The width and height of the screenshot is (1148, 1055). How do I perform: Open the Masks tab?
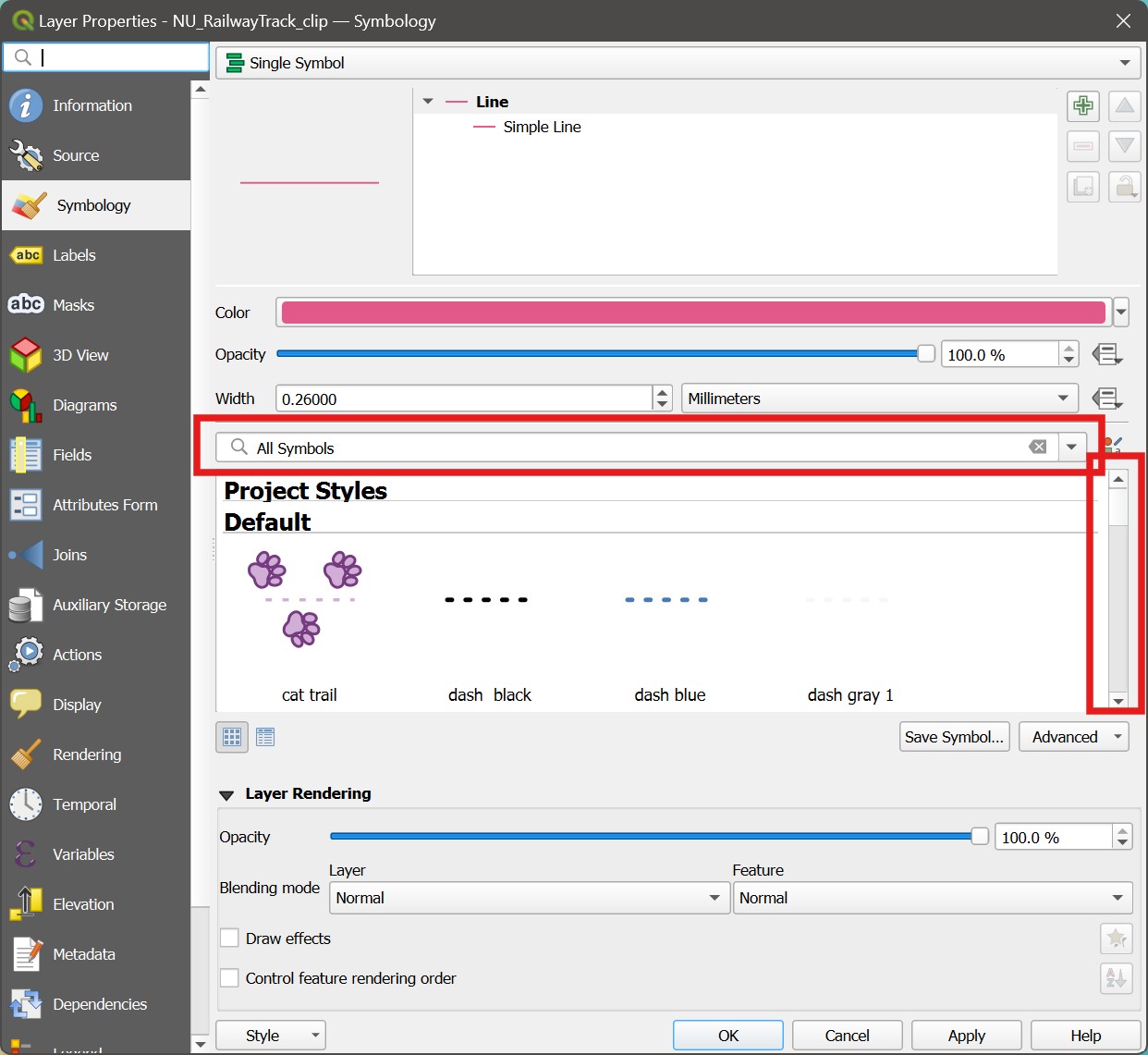(96, 305)
